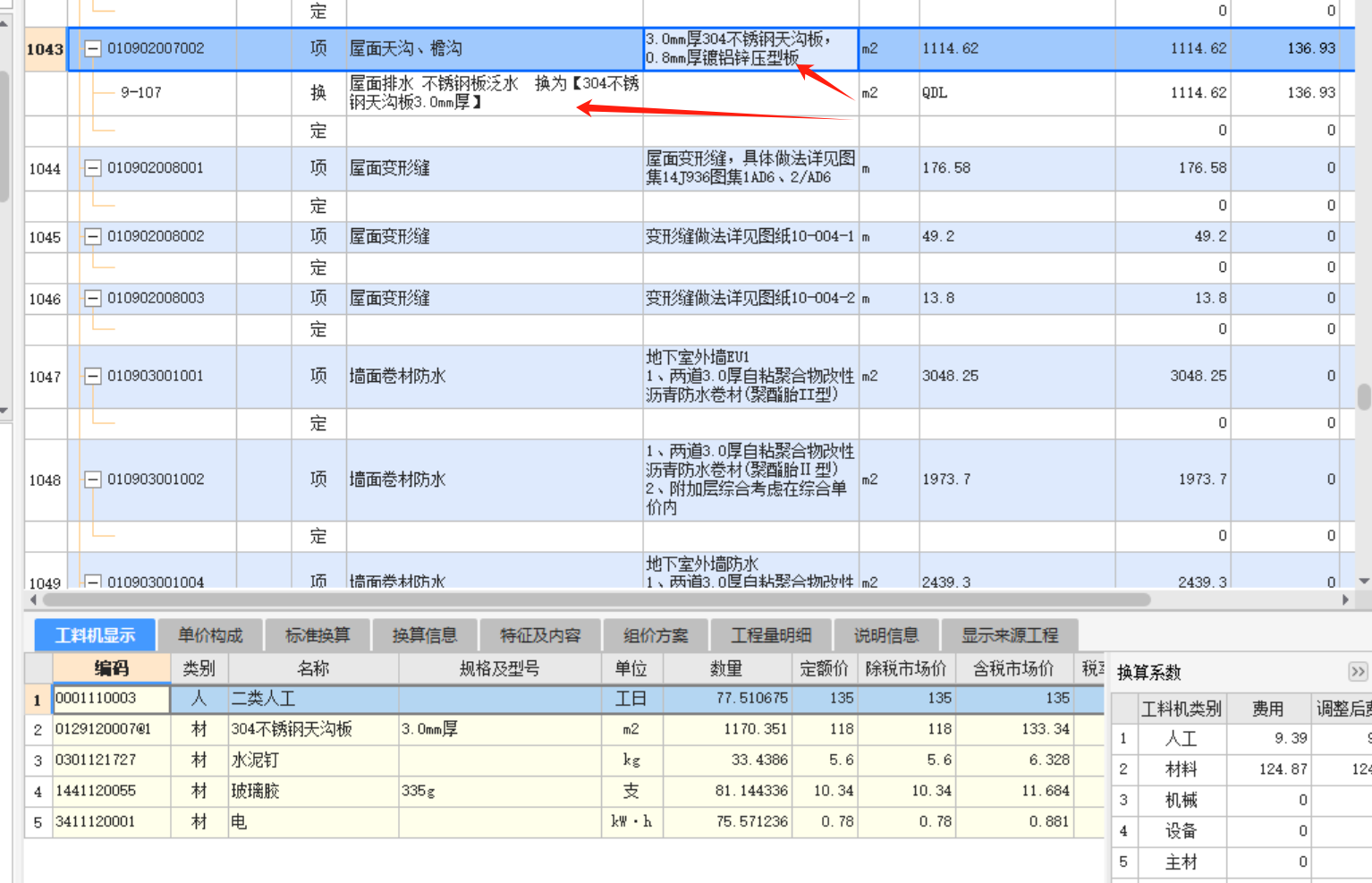Click the 编码 column header
The width and height of the screenshot is (1372, 883).
point(112,668)
